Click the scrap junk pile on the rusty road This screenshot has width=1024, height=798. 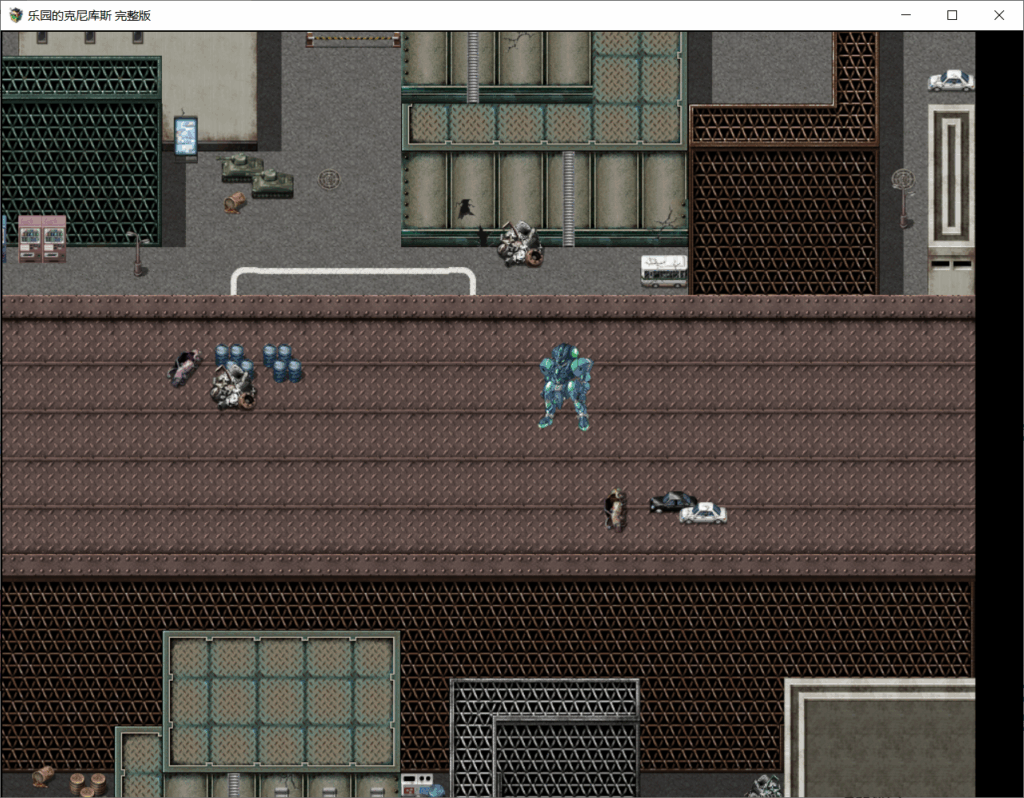233,387
